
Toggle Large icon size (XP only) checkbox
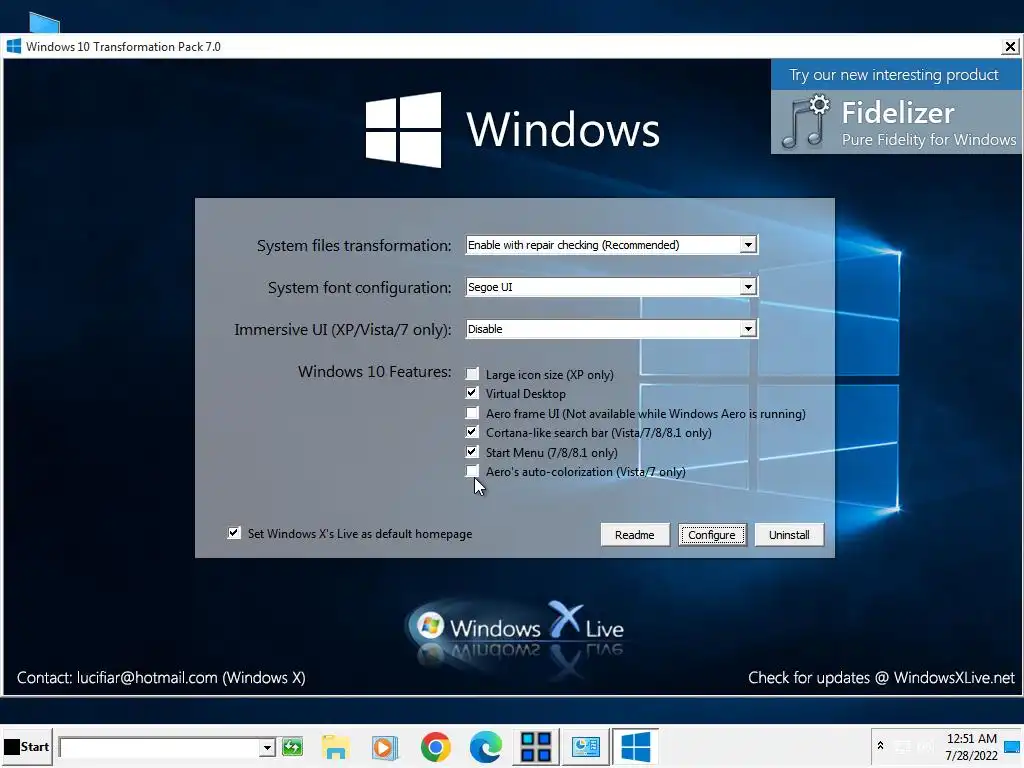coord(472,374)
